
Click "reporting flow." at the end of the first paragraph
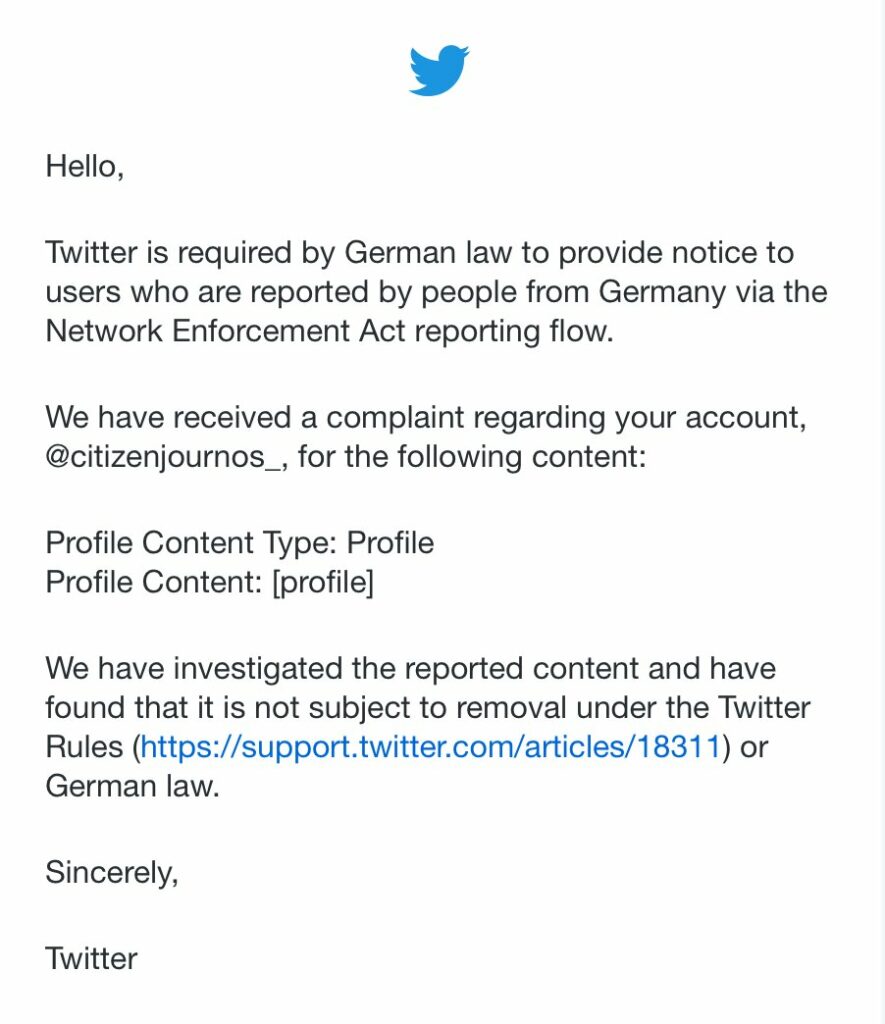point(515,330)
